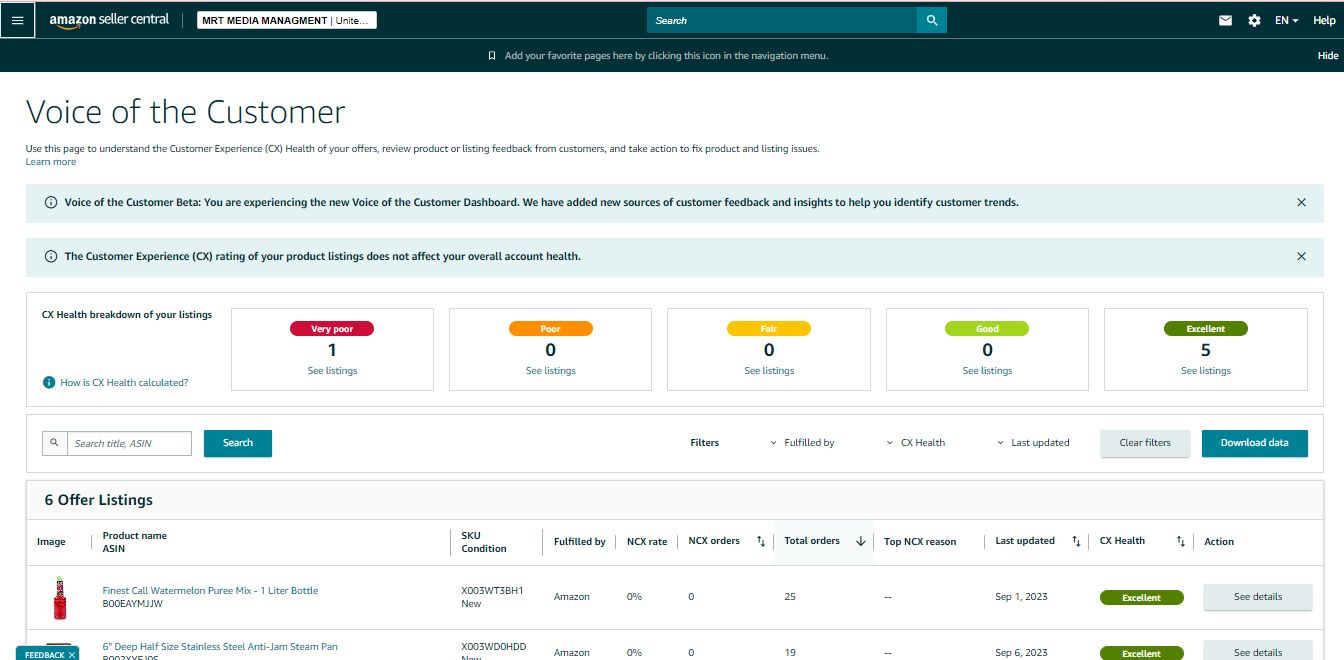Click the bookmark icon in favorites bar
The width and height of the screenshot is (1344, 660).
click(492, 56)
